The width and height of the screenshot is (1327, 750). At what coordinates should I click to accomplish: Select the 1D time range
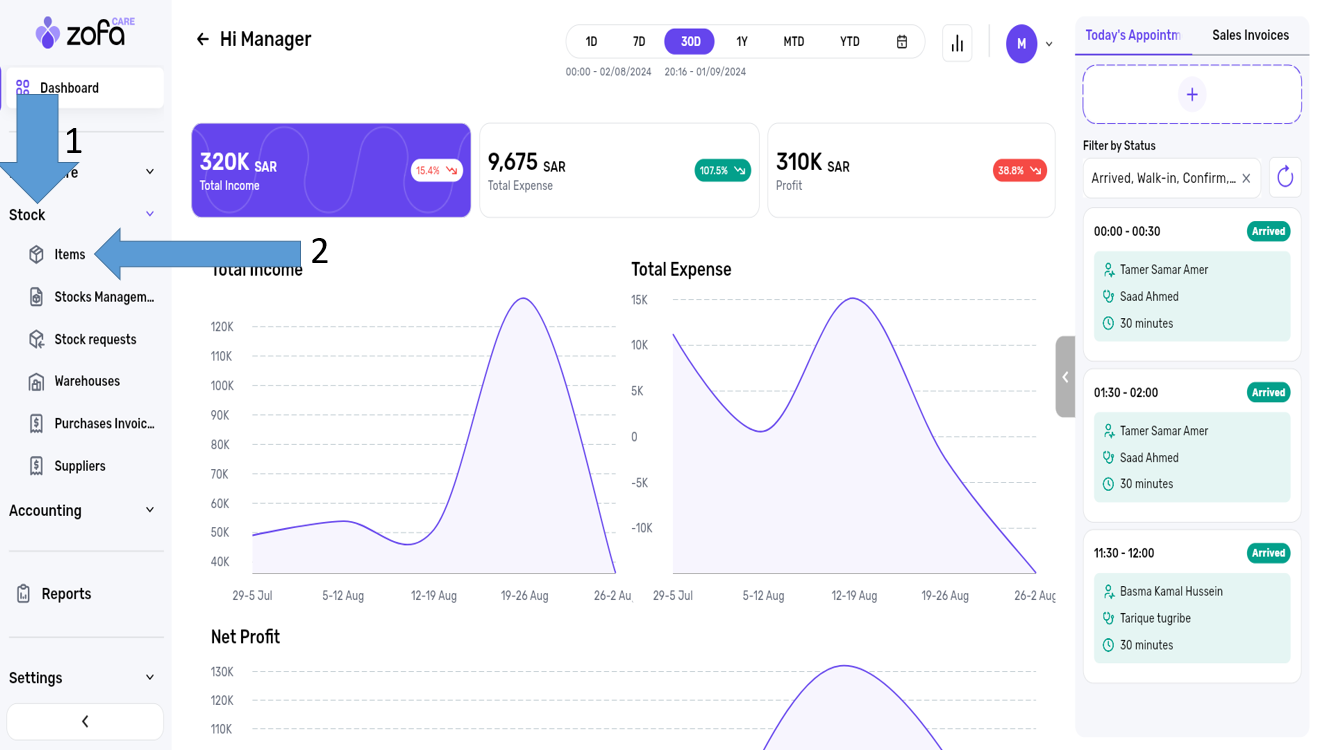[591, 42]
